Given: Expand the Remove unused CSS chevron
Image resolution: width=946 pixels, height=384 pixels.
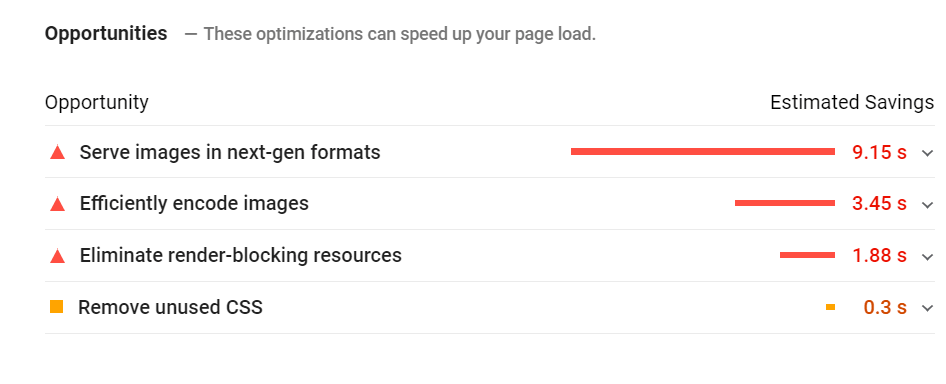Looking at the screenshot, I should click(x=927, y=309).
